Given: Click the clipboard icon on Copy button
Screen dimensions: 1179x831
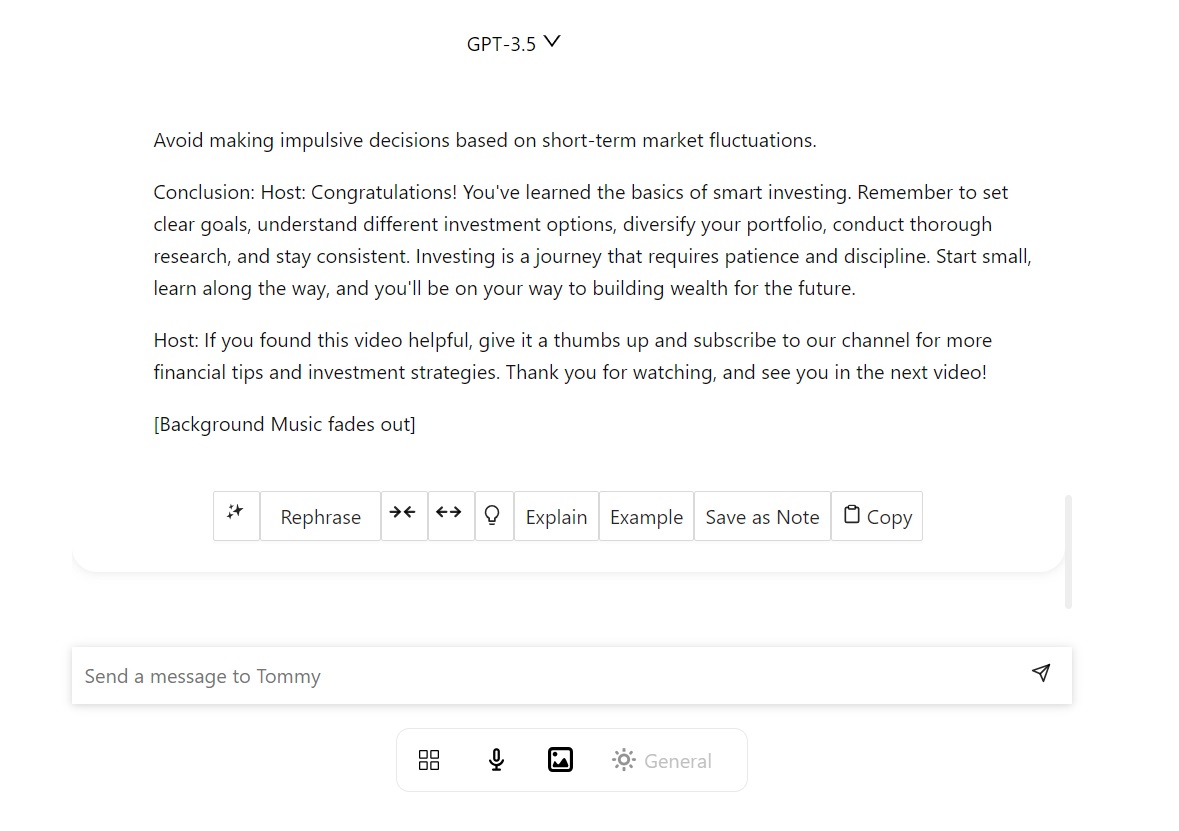Looking at the screenshot, I should pyautogui.click(x=850, y=514).
